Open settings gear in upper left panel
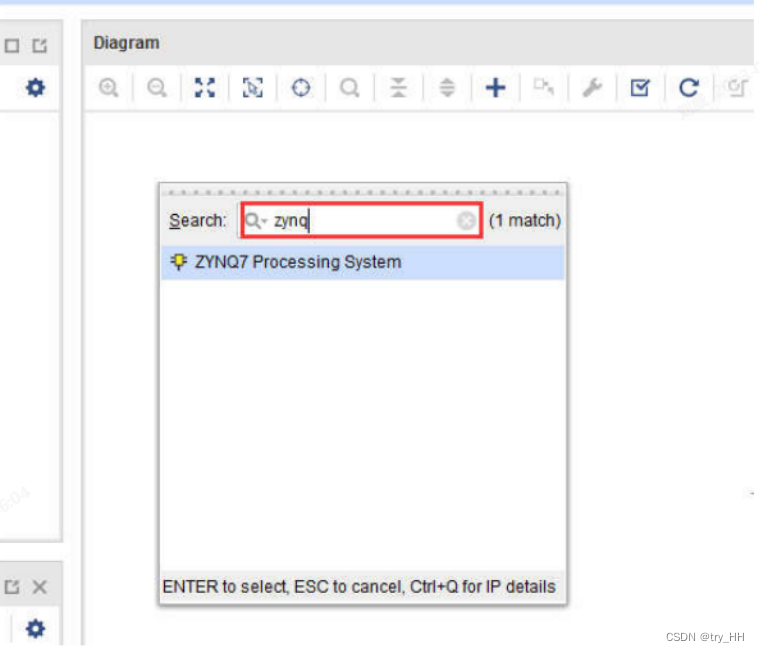This screenshot has height=653, width=759. [35, 88]
